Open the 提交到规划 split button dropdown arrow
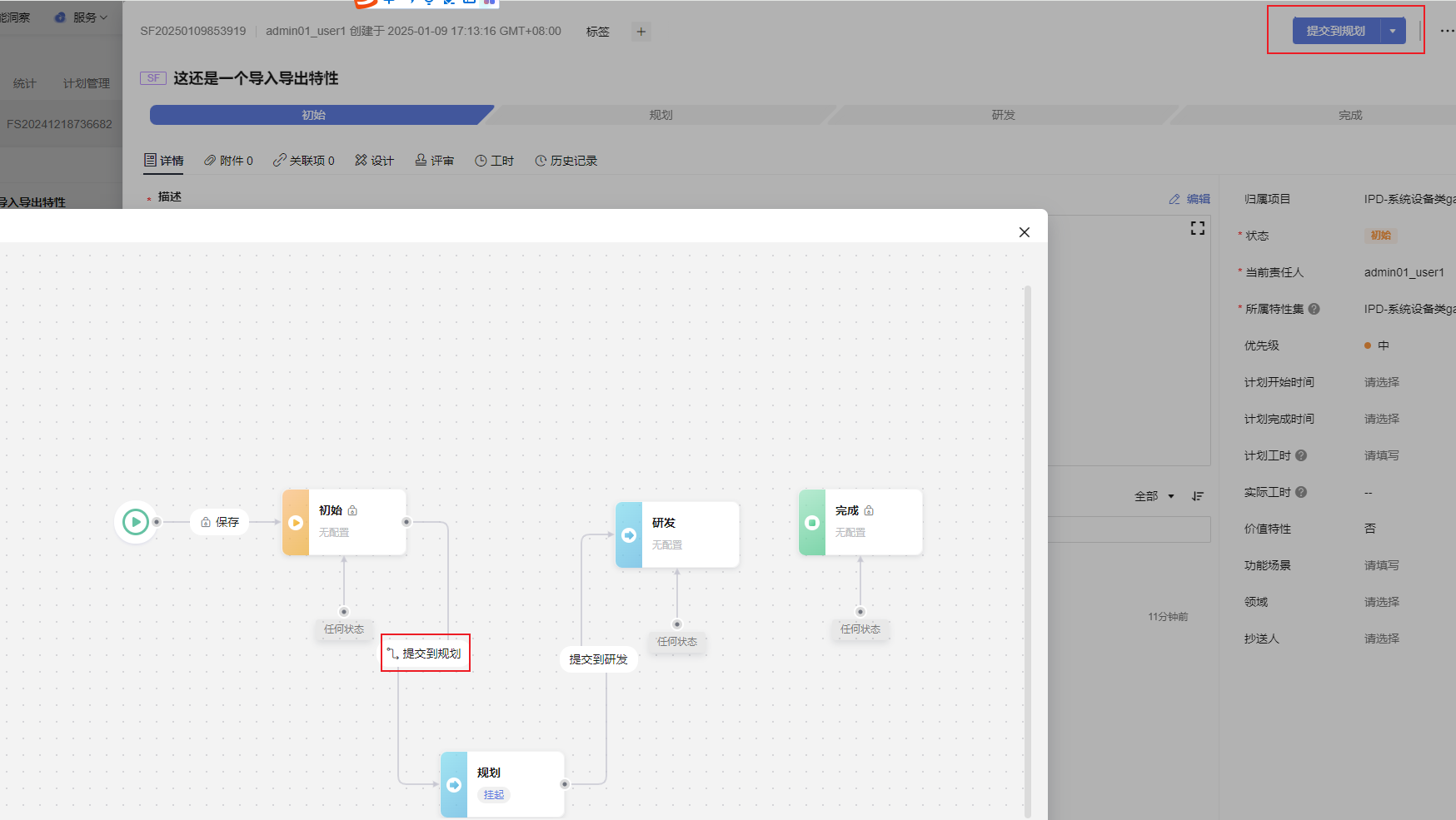This screenshot has height=820, width=1456. [x=1393, y=31]
